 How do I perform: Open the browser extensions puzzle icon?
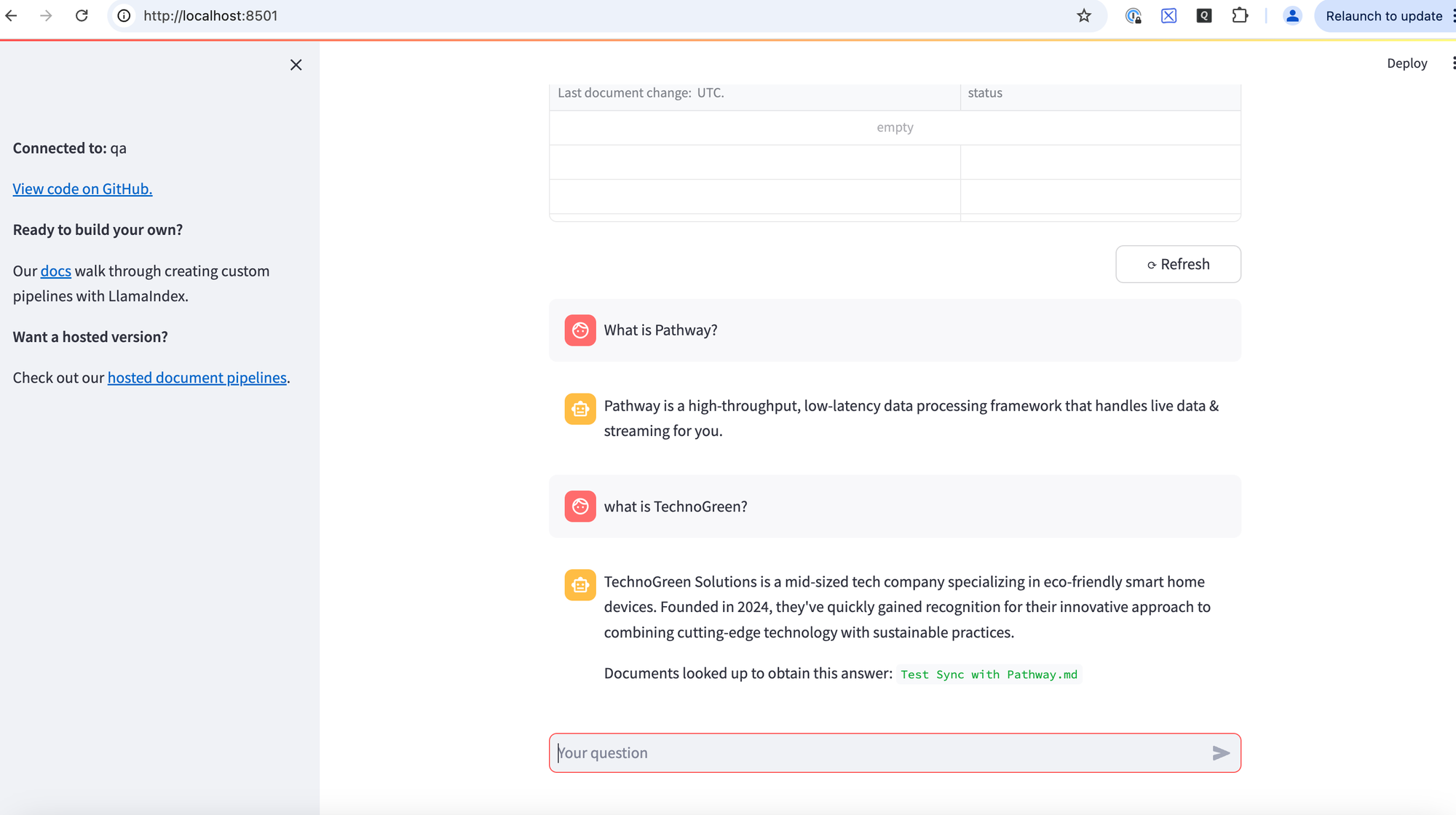pos(1240,15)
